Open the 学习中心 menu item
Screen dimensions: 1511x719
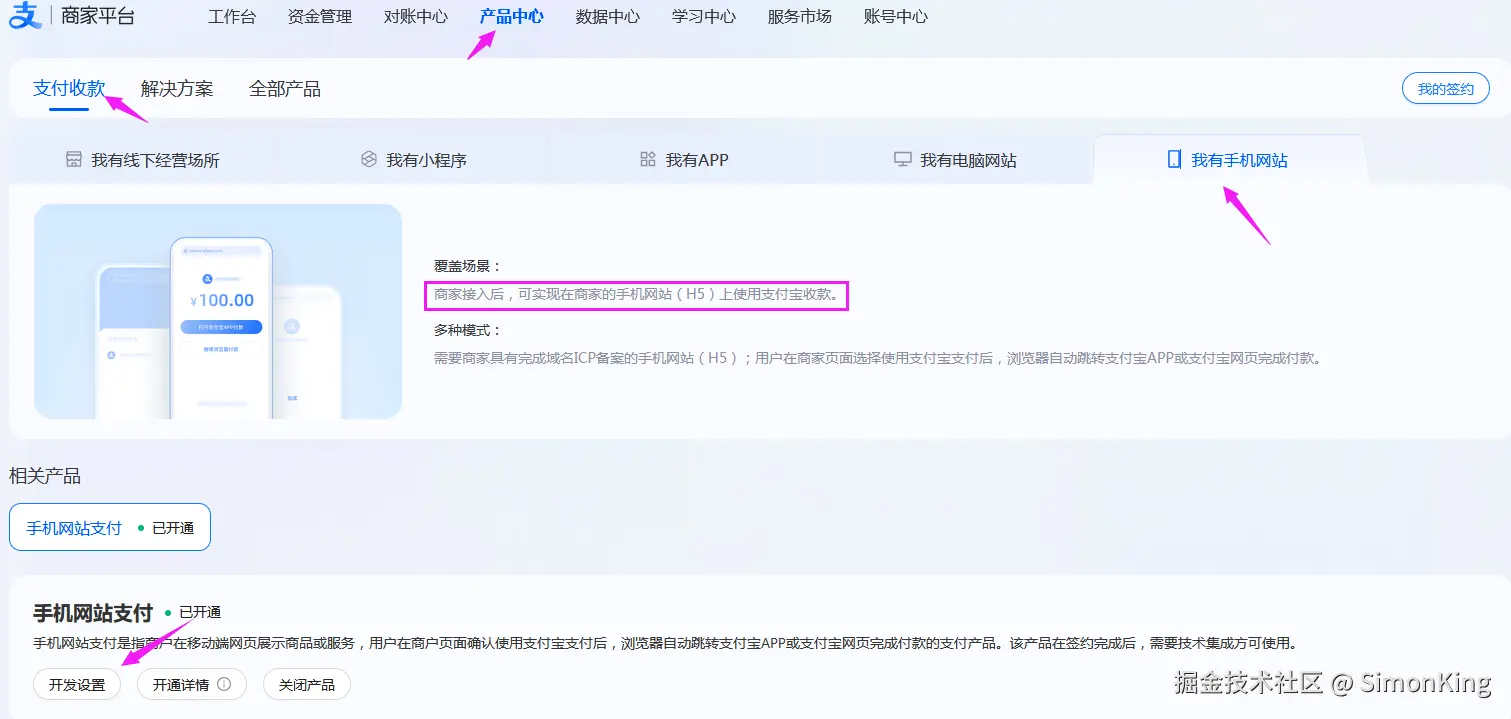tap(704, 16)
